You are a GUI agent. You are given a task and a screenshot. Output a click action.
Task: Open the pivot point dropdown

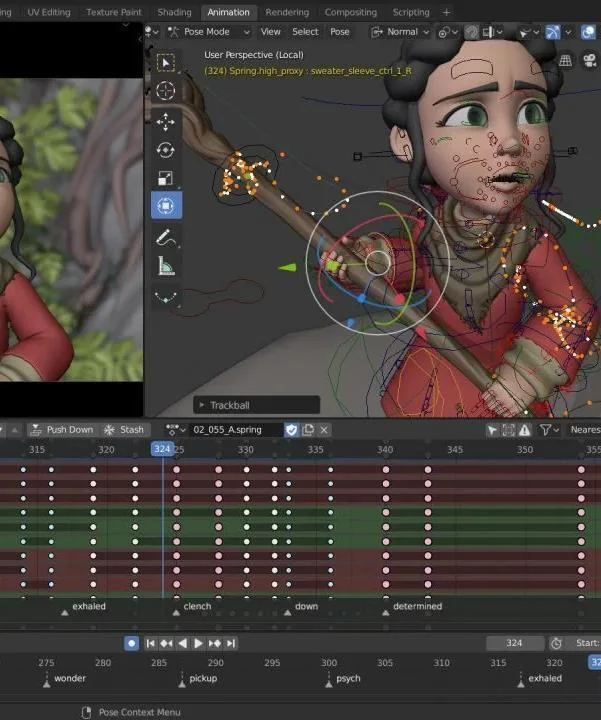pos(448,33)
